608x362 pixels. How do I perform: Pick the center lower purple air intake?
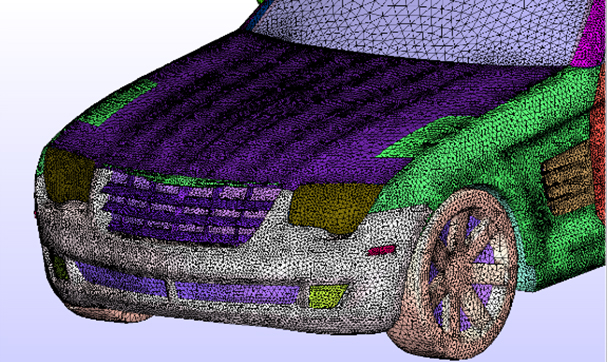237,293
